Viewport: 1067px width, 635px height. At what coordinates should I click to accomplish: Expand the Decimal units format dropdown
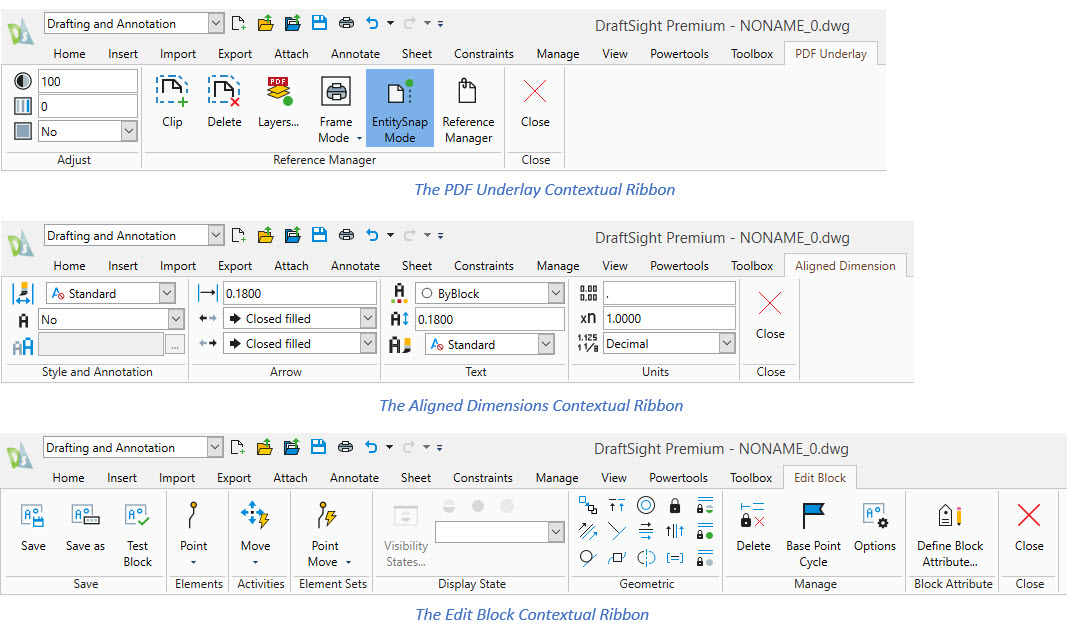(x=725, y=343)
